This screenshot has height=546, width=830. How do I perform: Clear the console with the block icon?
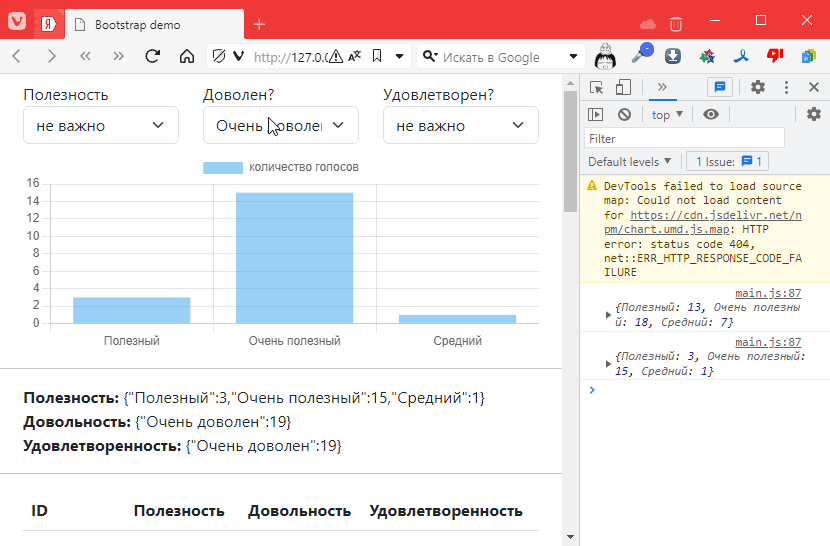pyautogui.click(x=624, y=115)
